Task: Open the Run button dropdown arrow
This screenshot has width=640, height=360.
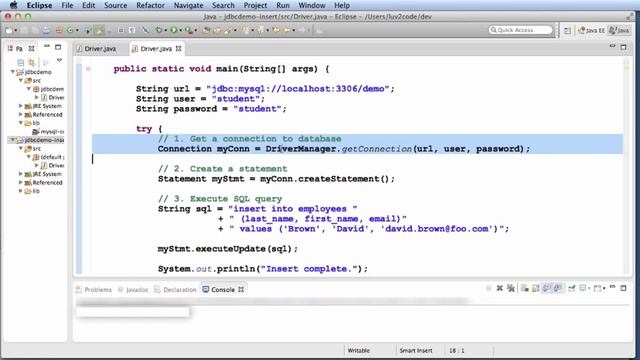Action: tap(180, 31)
